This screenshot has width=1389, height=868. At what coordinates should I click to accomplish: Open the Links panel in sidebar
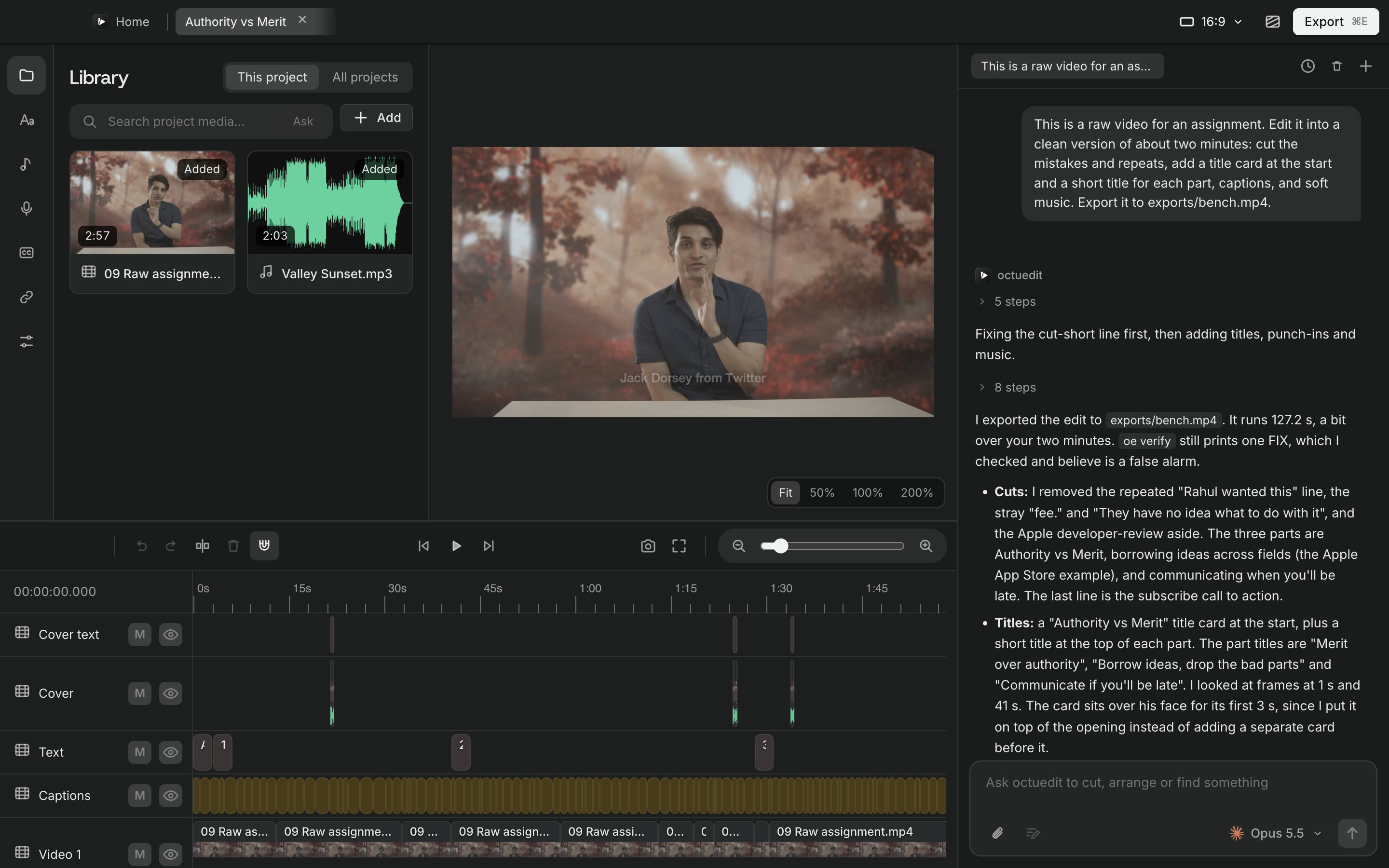click(x=27, y=297)
